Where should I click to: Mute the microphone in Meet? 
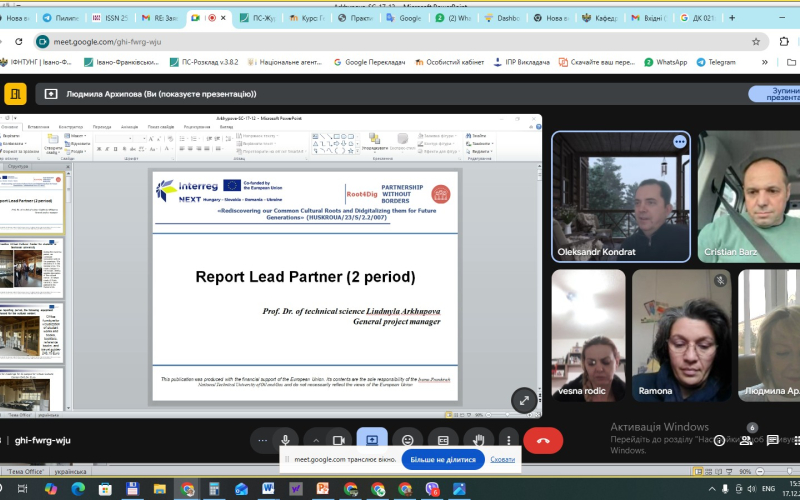286,440
